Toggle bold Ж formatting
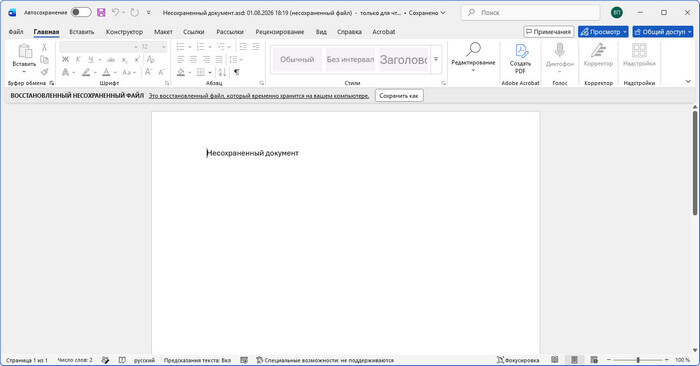Screen dimensions: 700x366 pos(66,59)
